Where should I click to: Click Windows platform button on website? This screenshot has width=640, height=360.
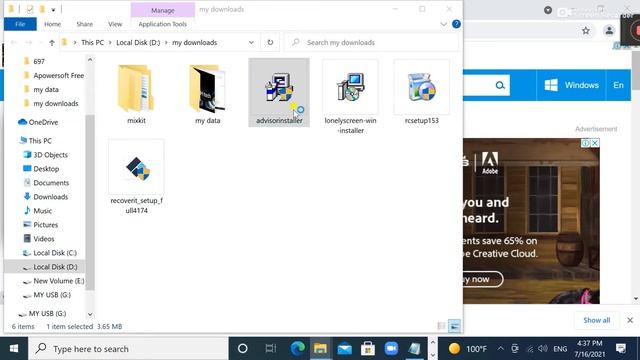[x=571, y=85]
